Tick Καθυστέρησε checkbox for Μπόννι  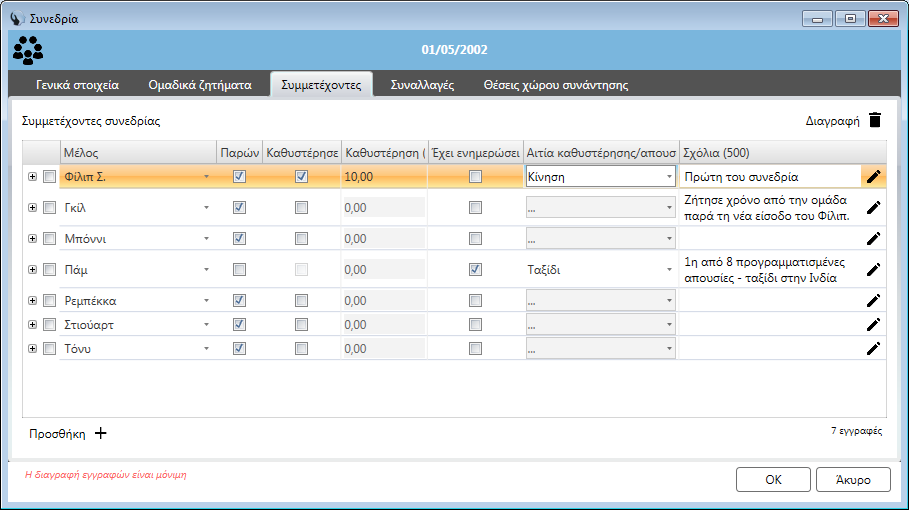pos(301,238)
